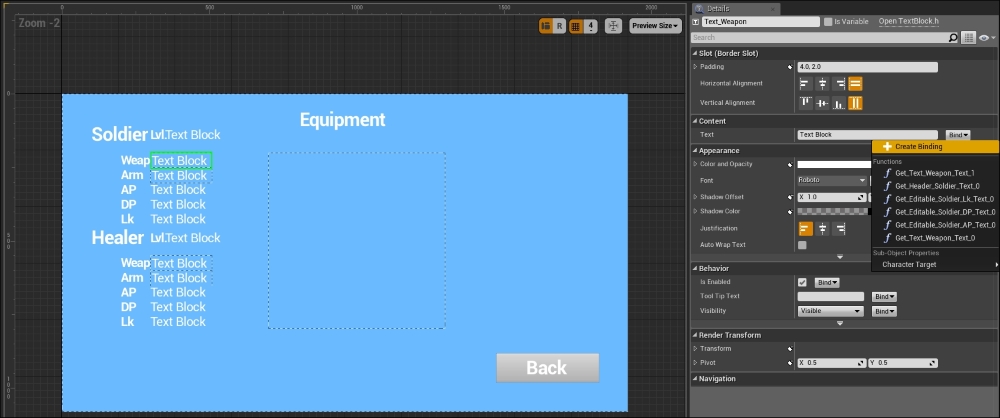Image resolution: width=1000 pixels, height=418 pixels.
Task: Expand Color and Opacity property
Action: click(x=696, y=164)
